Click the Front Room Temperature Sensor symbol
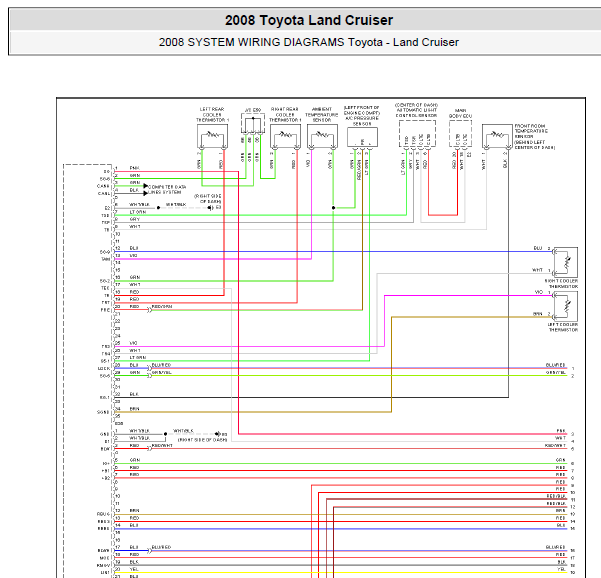The width and height of the screenshot is (601, 578). pyautogui.click(x=497, y=136)
